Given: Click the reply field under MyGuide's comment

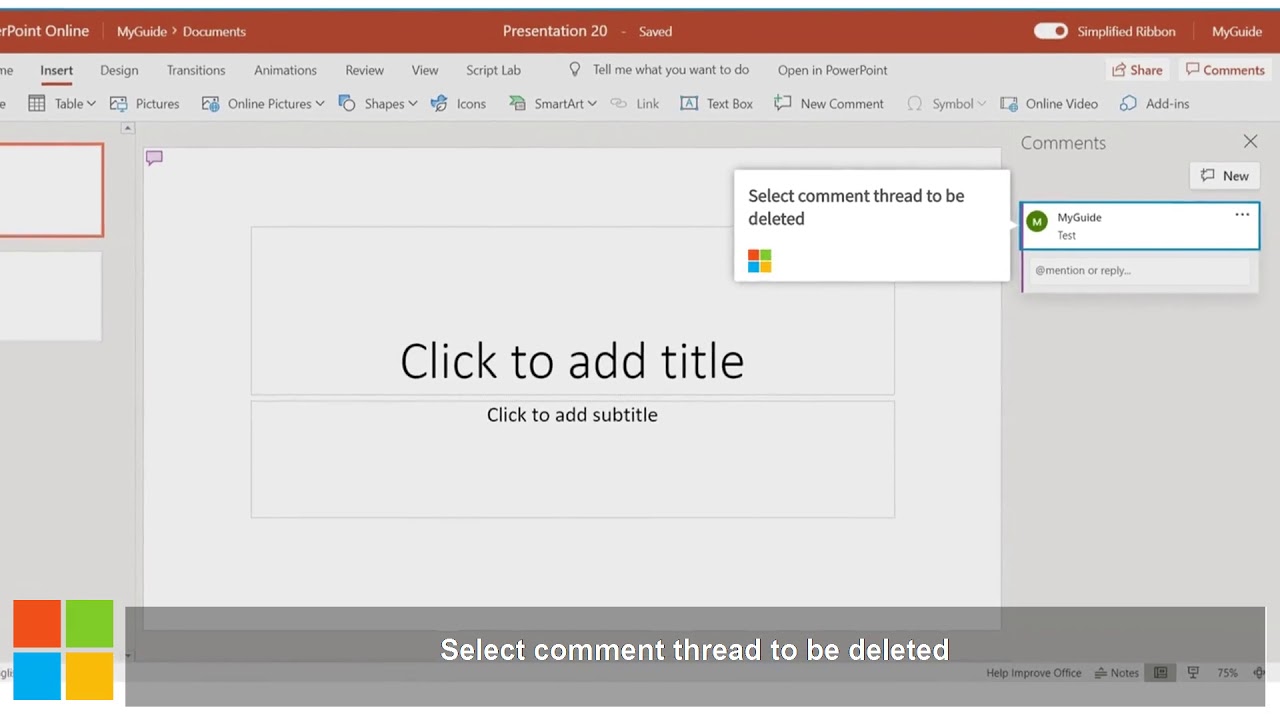Looking at the screenshot, I should pyautogui.click(x=1138, y=270).
